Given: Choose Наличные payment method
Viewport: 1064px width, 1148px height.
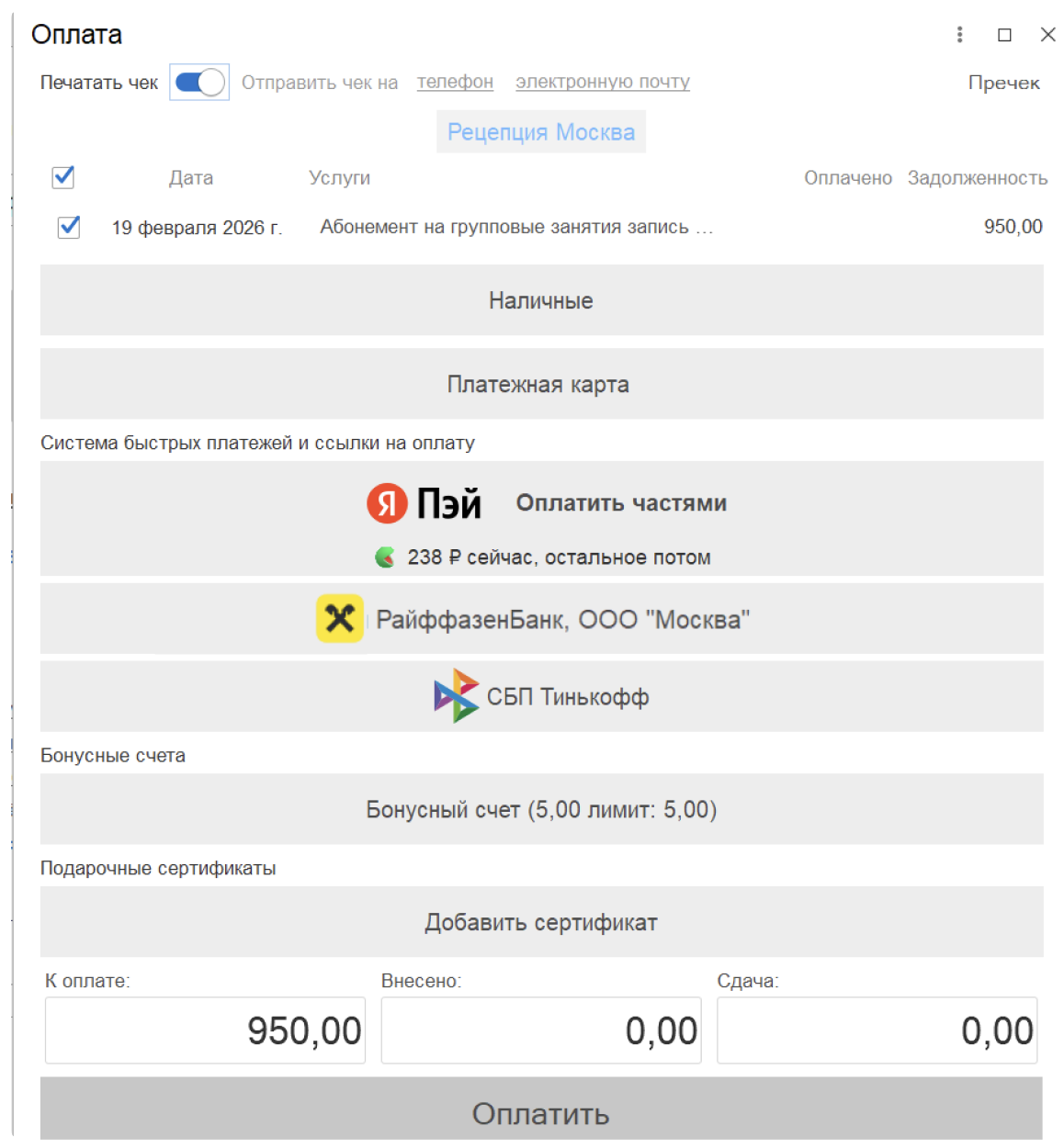Looking at the screenshot, I should click(541, 300).
